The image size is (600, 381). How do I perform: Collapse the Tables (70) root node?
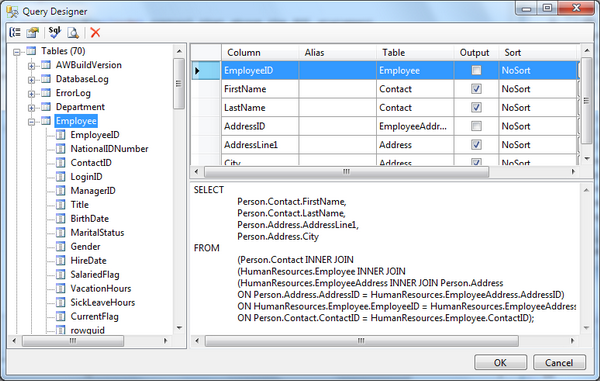[16, 52]
